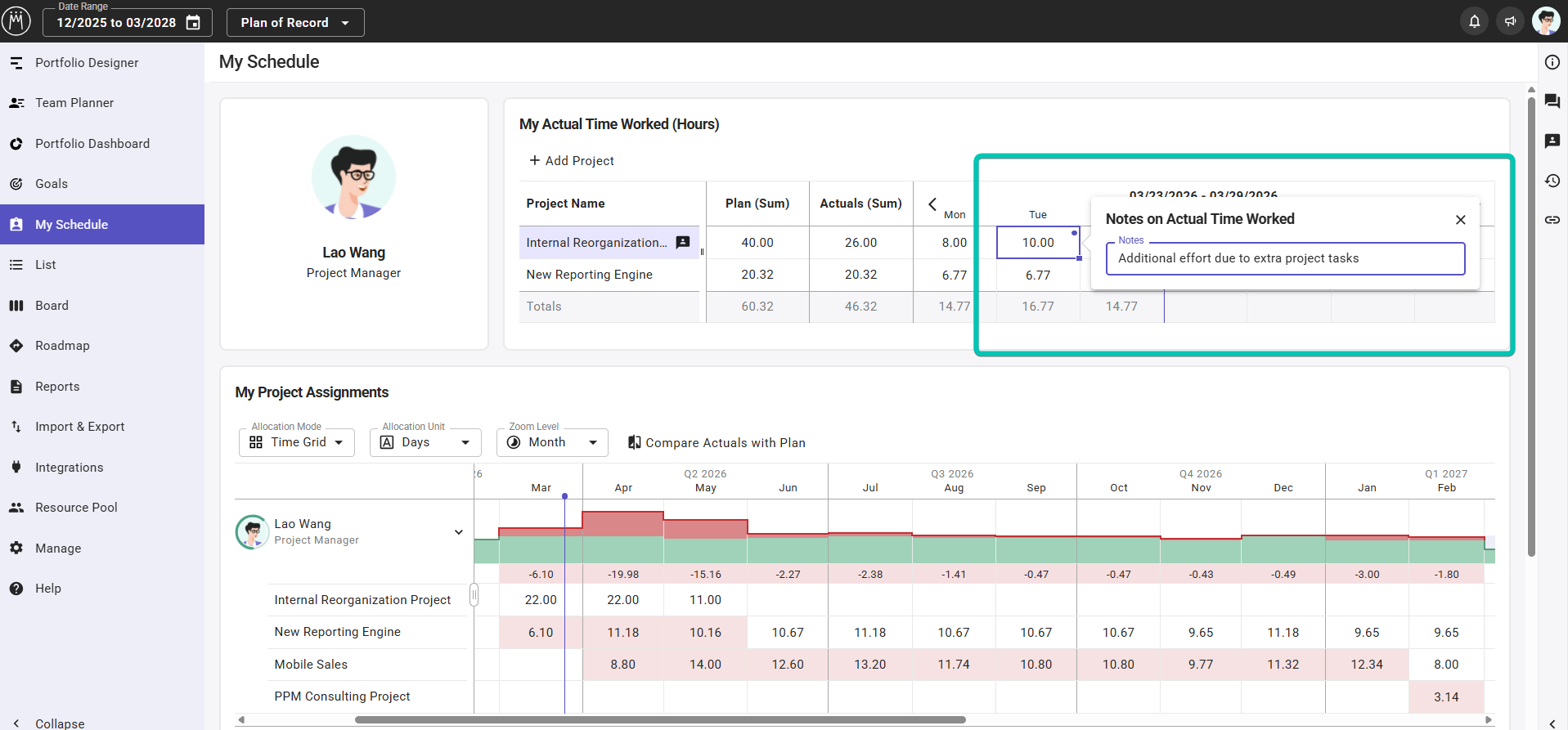1568x730 pixels.
Task: Click the announcements megaphone icon
Action: click(x=1510, y=21)
